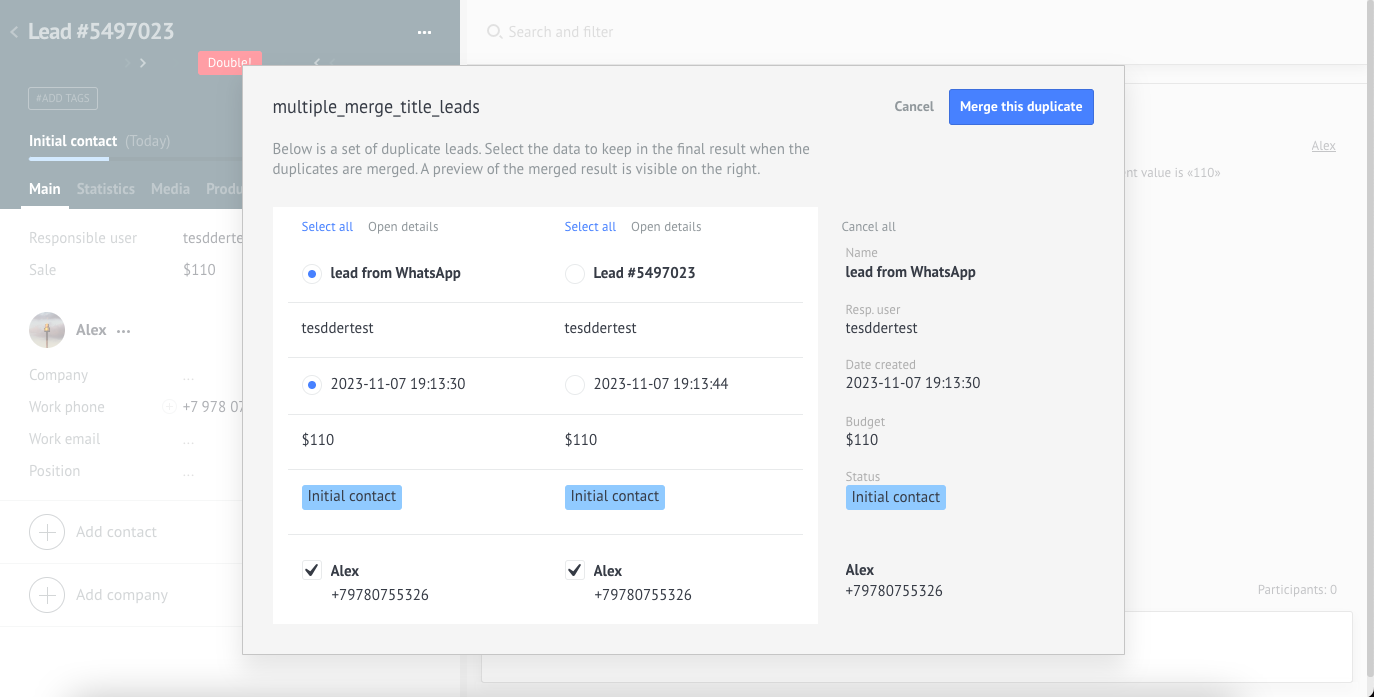
Task: Click the plus icon for Add company
Action: [47, 595]
